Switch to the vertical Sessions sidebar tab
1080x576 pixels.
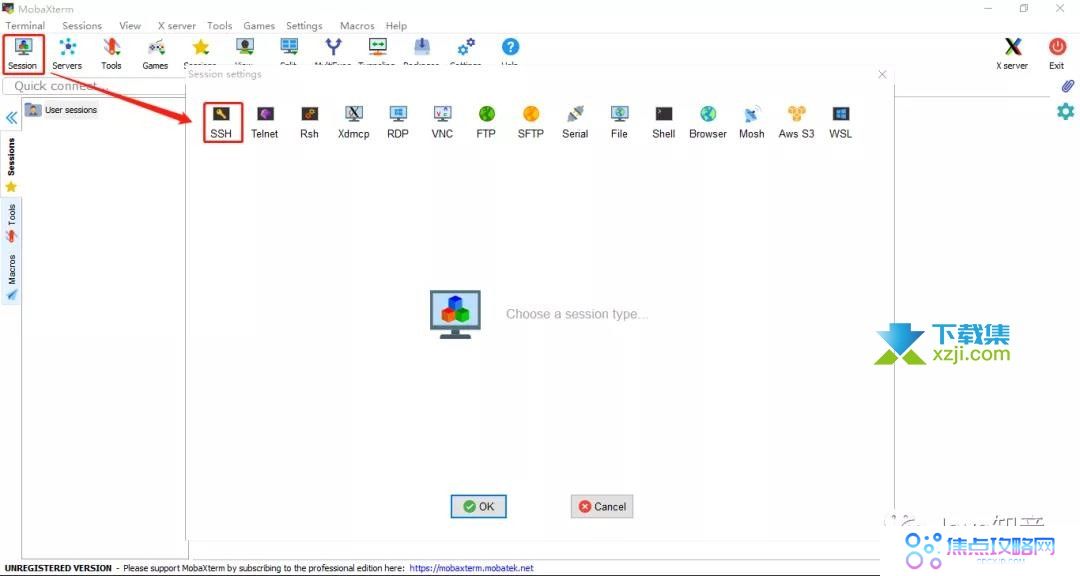(x=11, y=165)
